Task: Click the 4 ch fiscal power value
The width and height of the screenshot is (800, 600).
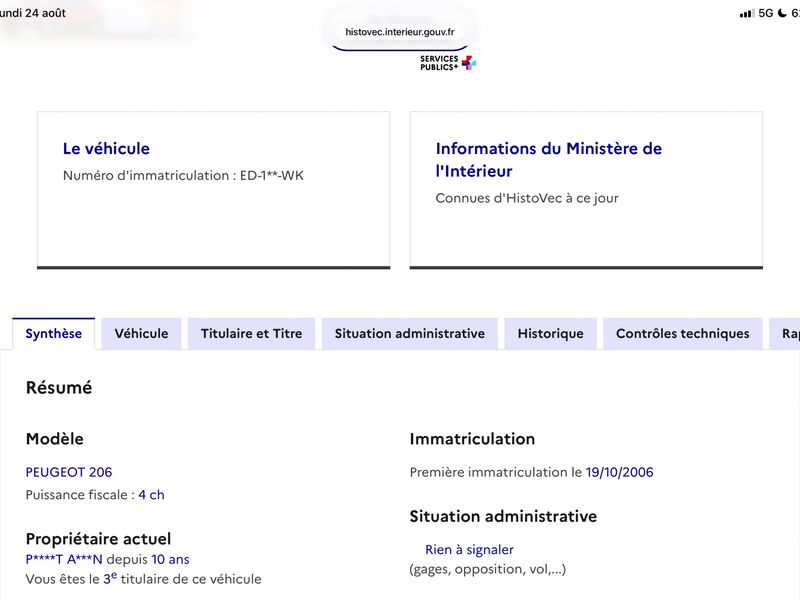Action: coord(151,495)
